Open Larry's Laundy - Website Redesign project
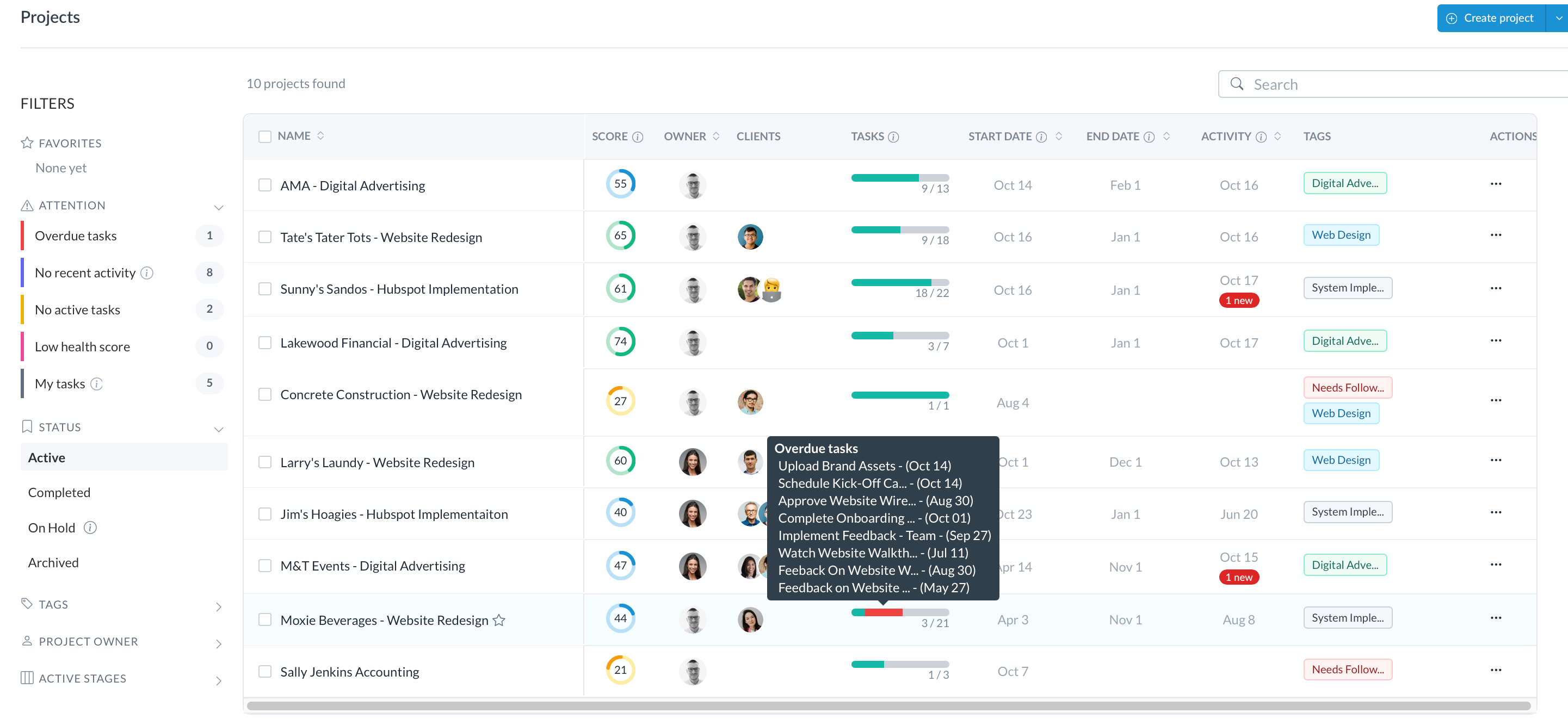Image resolution: width=1568 pixels, height=719 pixels. [377, 462]
